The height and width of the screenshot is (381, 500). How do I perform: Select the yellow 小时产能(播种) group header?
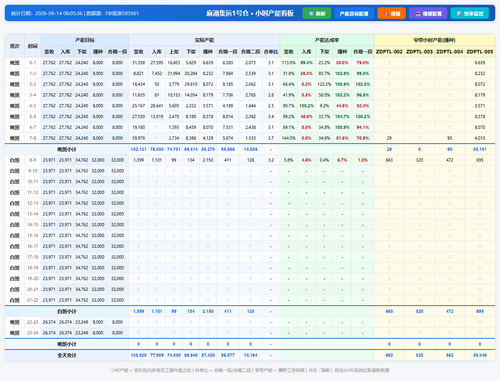434,40
